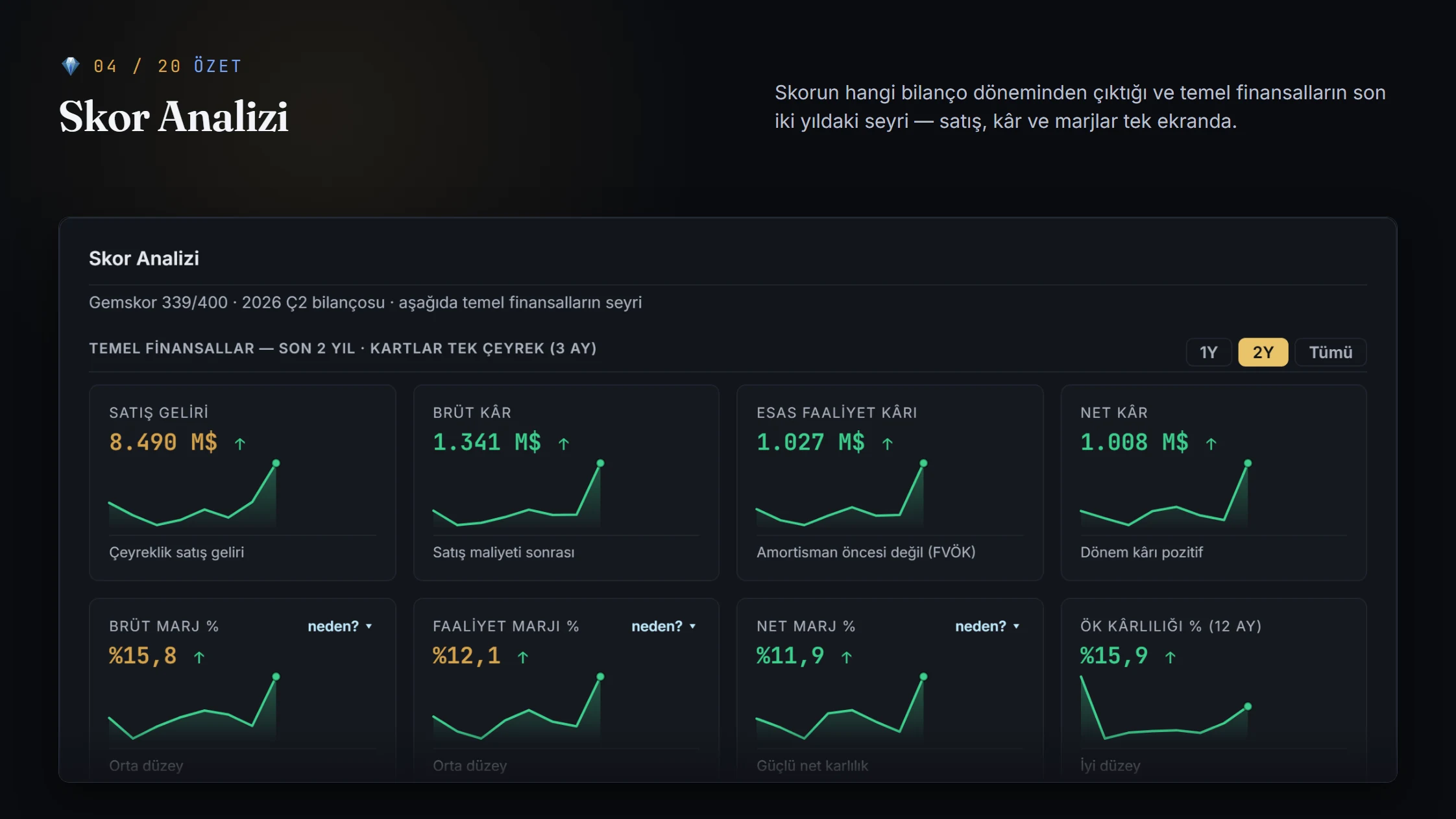Click the large Skor Analizi page heading

pos(174,117)
